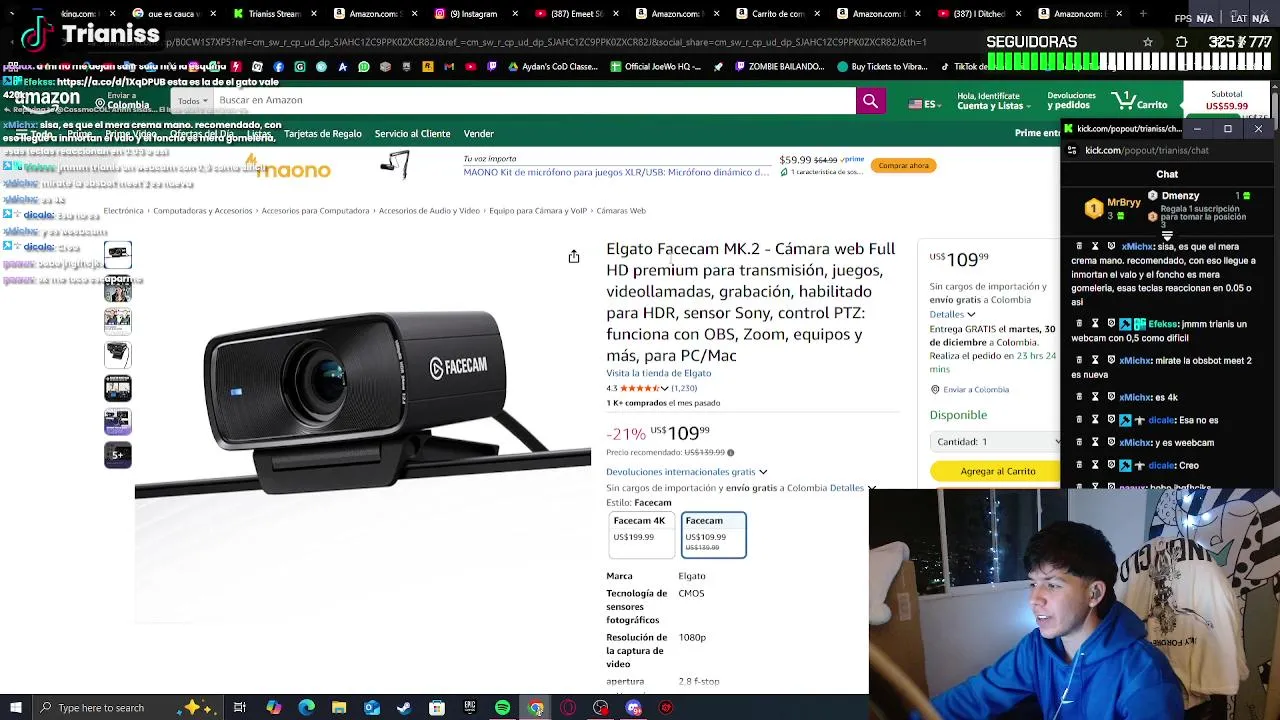
Task: Click 'Accesorios de Audio y Video' breadcrumb
Action: pyautogui.click(x=429, y=211)
